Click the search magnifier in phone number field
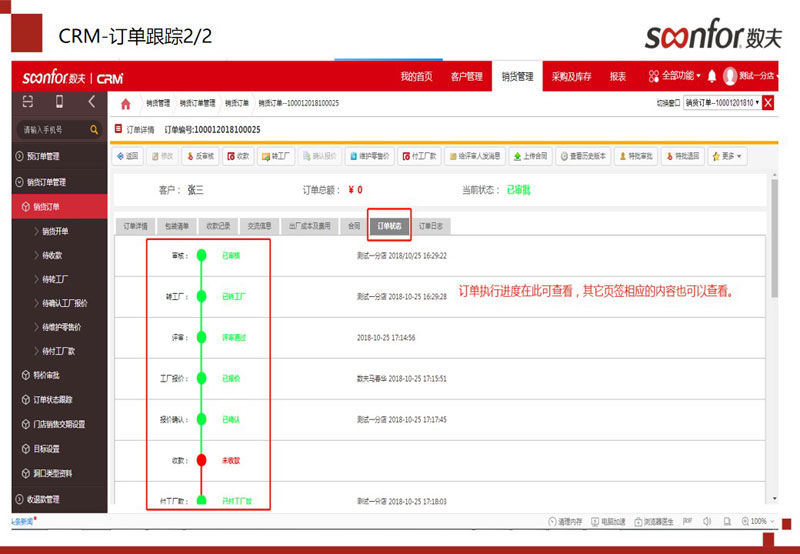Viewport: 800px width, 554px height. pos(95,130)
